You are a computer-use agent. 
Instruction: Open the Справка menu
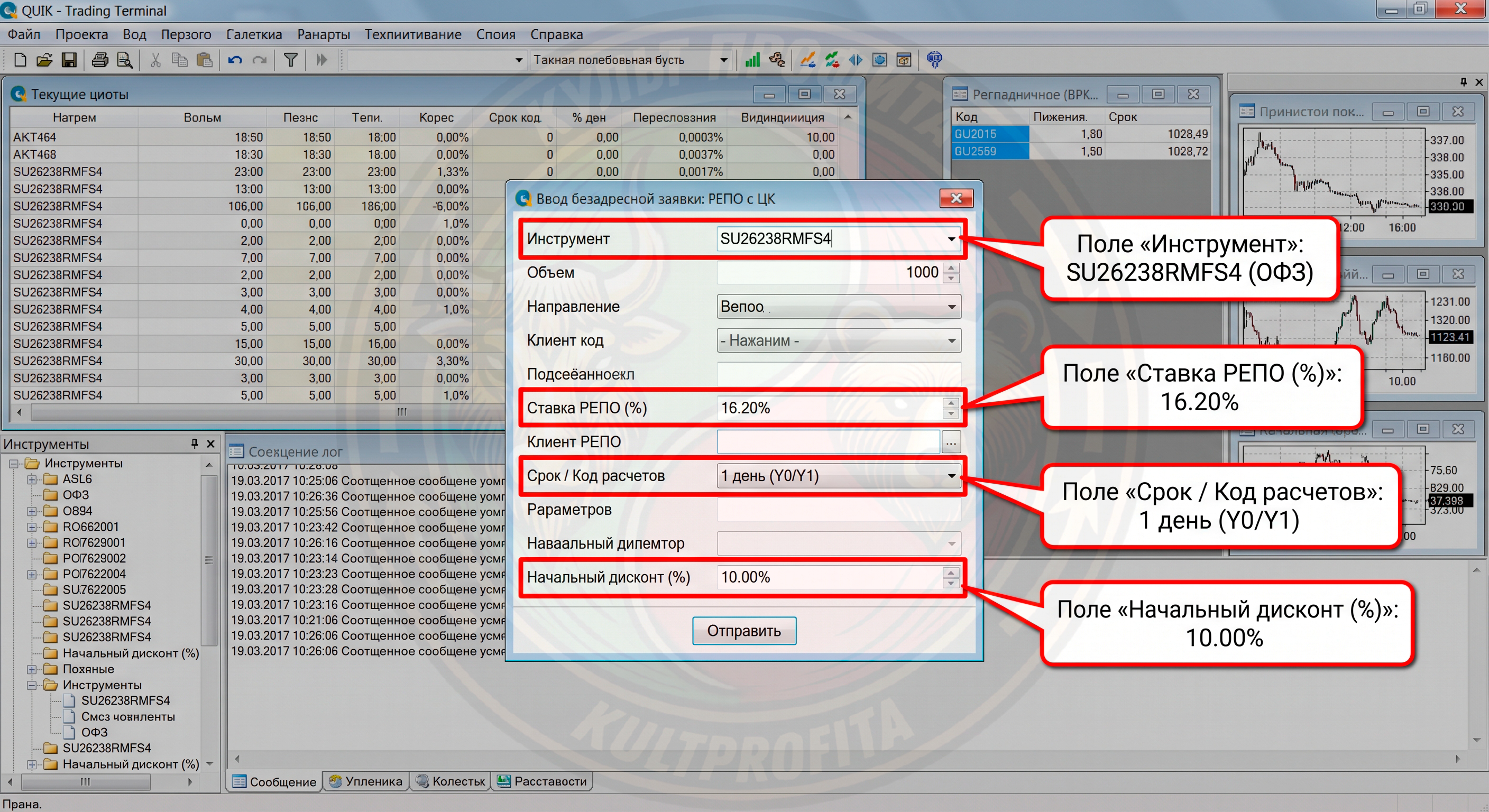click(x=557, y=35)
